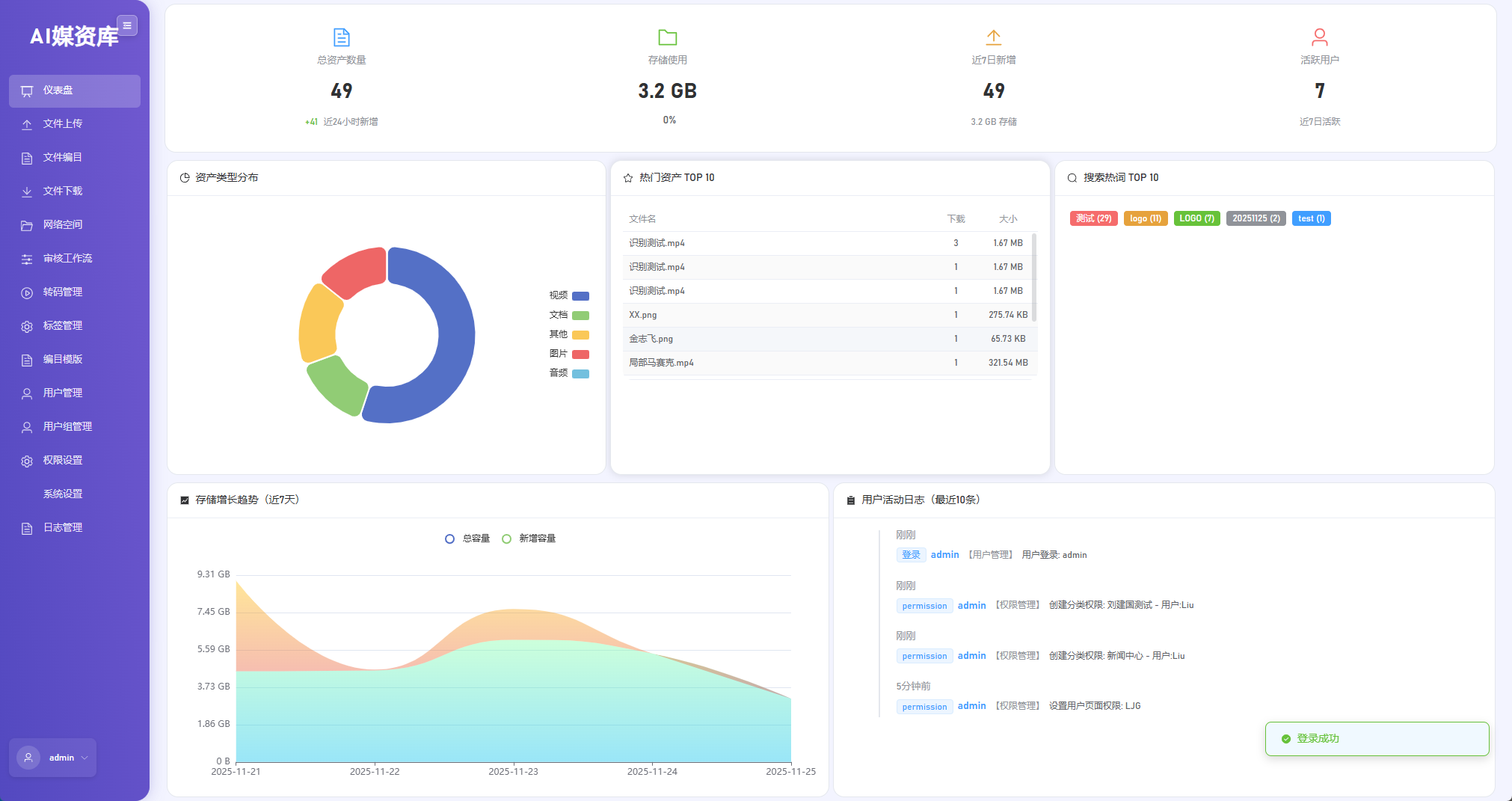Click the total assets document icon
Viewport: 1512px width, 801px height.
click(x=341, y=37)
